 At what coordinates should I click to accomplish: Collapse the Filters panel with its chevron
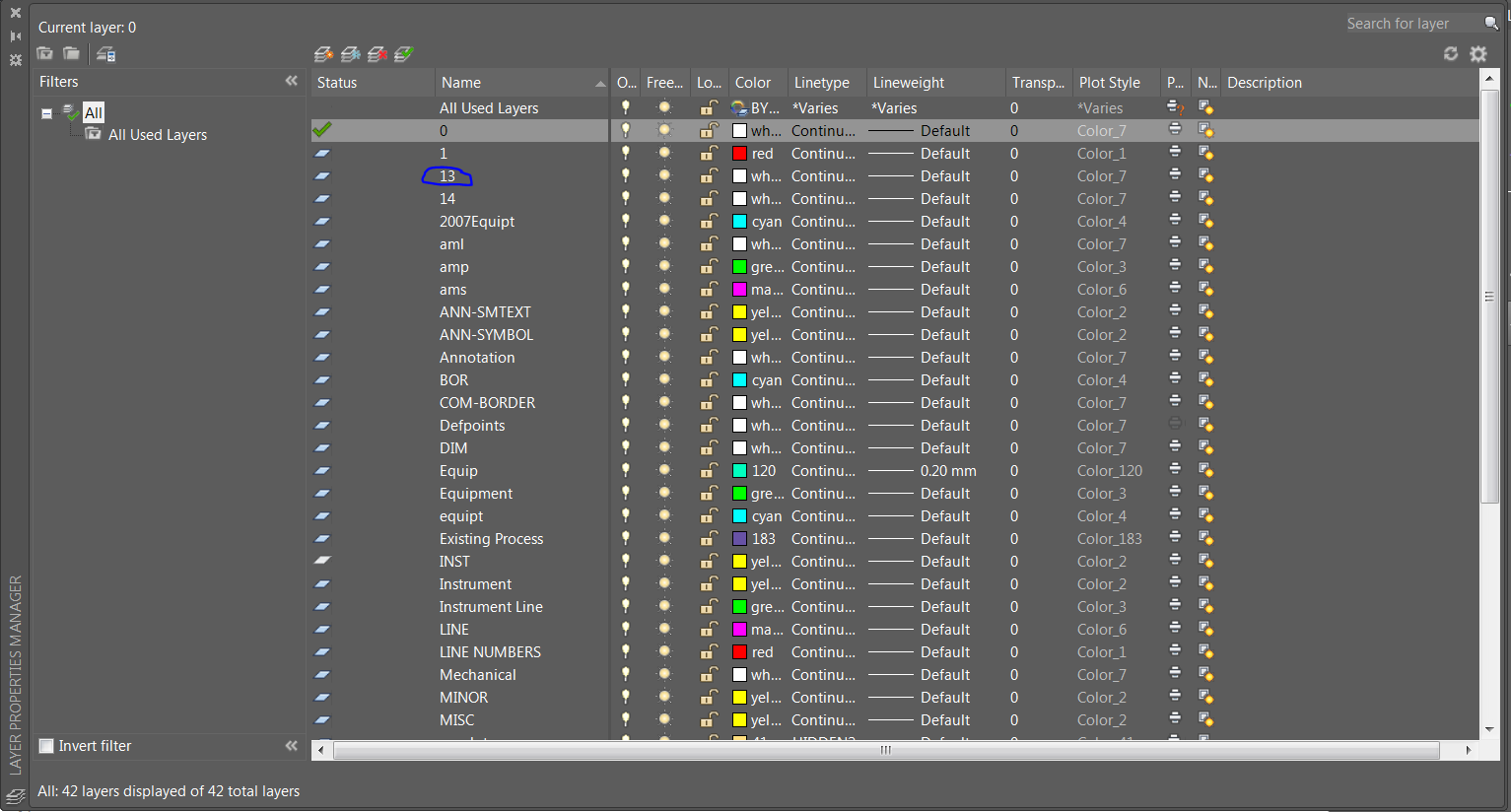click(x=292, y=81)
